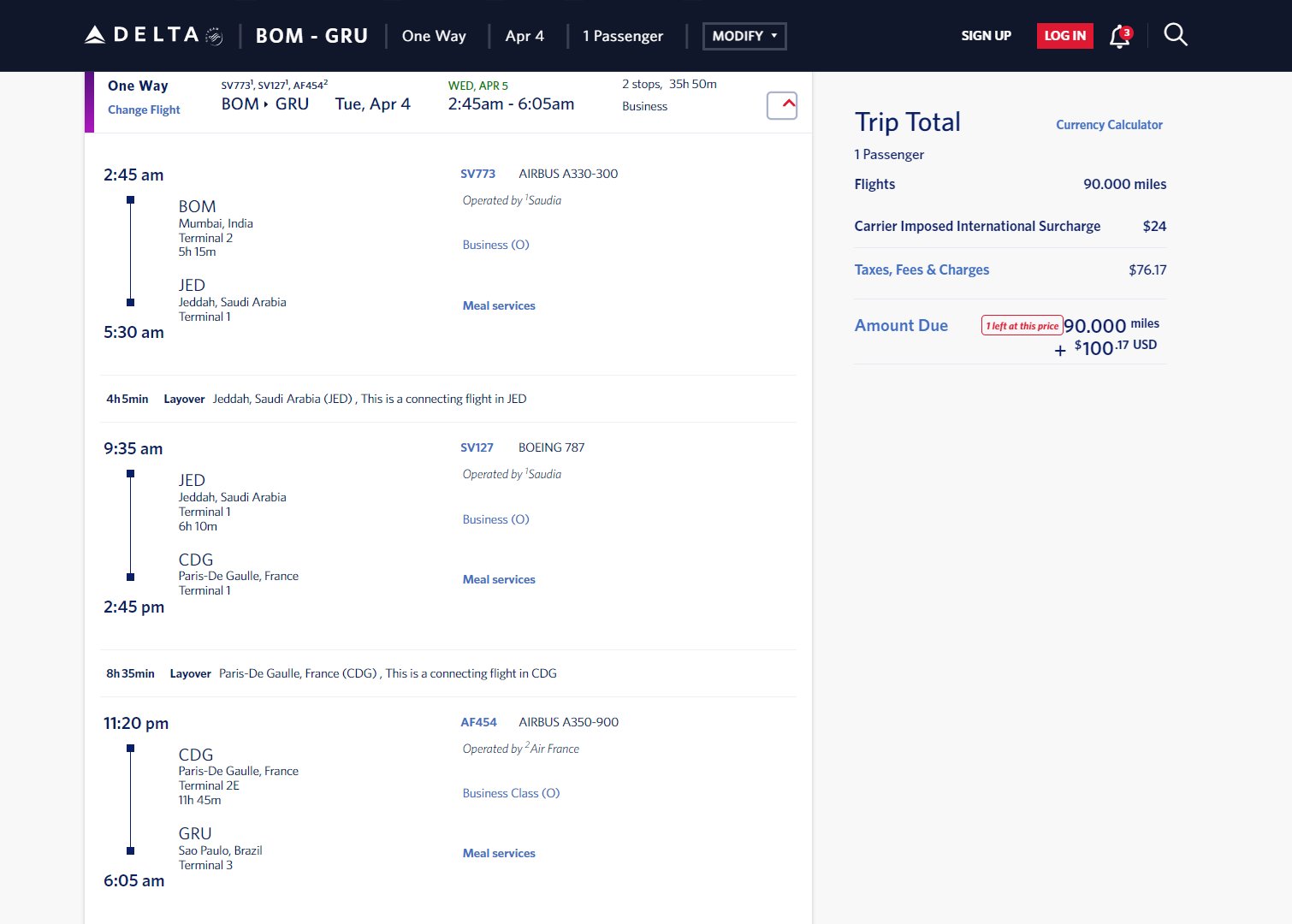Click Business (O) on the SV773 segment
The image size is (1292, 924).
495,245
